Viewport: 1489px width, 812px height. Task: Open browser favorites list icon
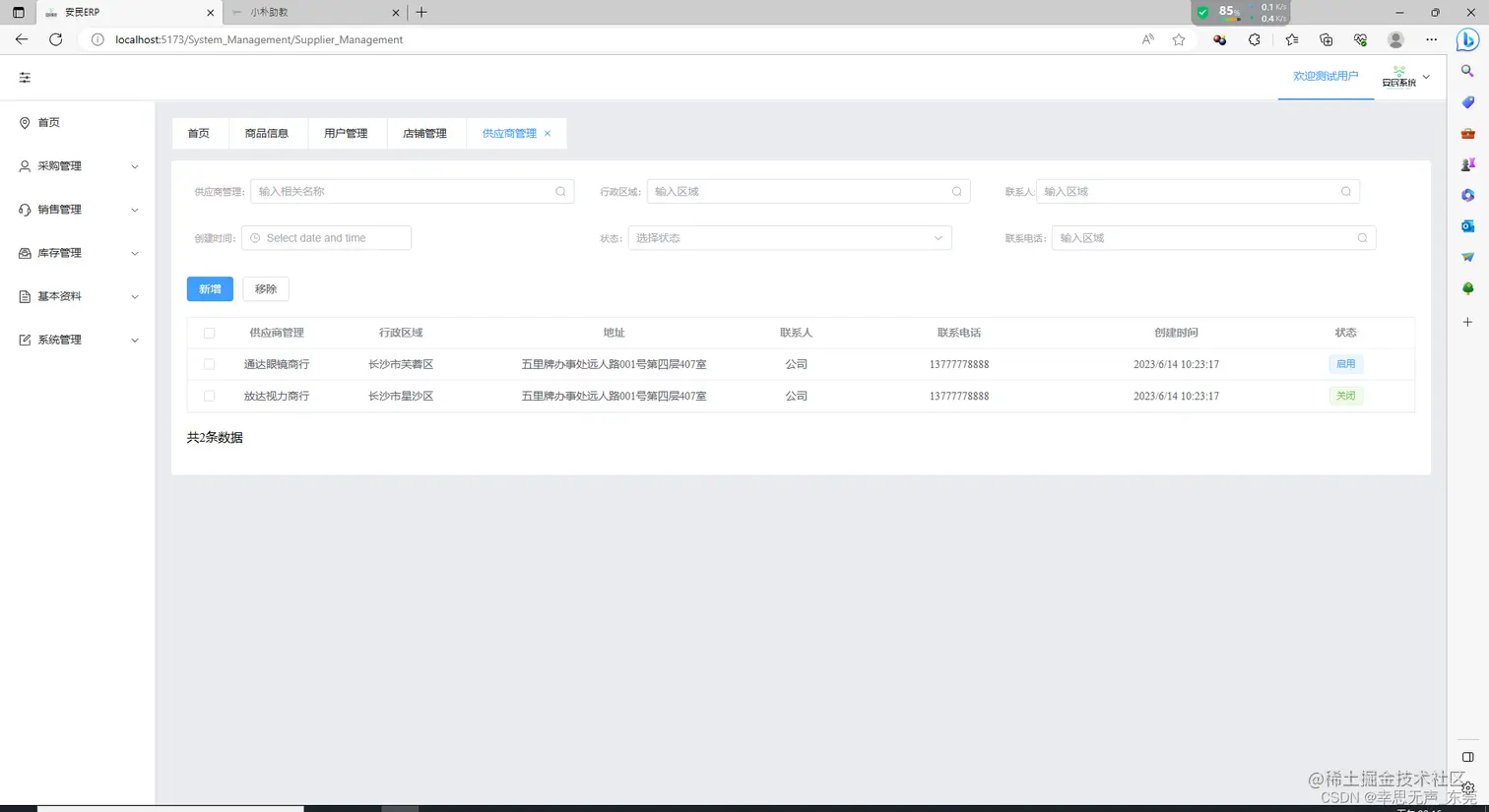point(1292,39)
